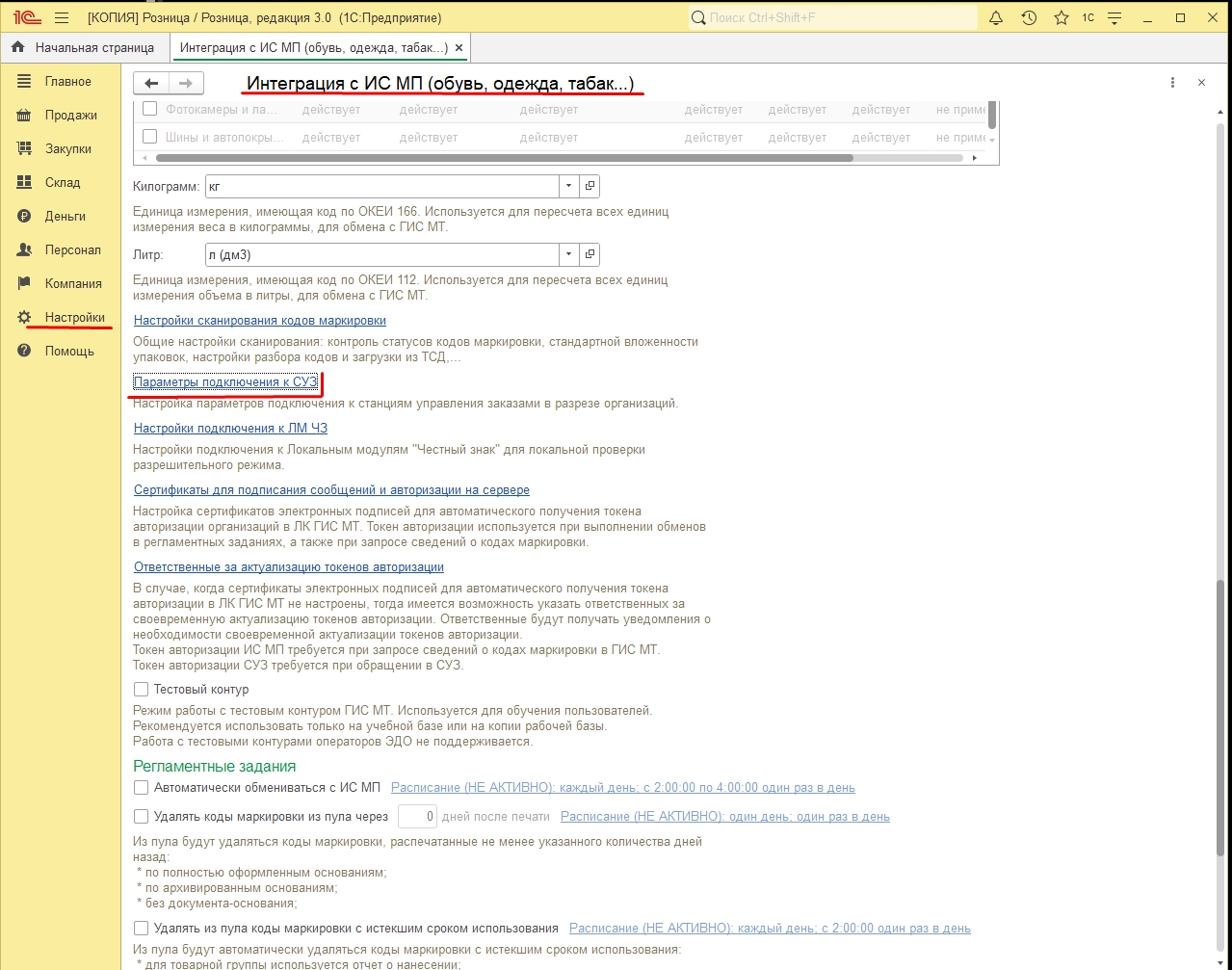Click the table's scroll-right arrow
Image resolution: width=1232 pixels, height=970 pixels.
pyautogui.click(x=975, y=158)
